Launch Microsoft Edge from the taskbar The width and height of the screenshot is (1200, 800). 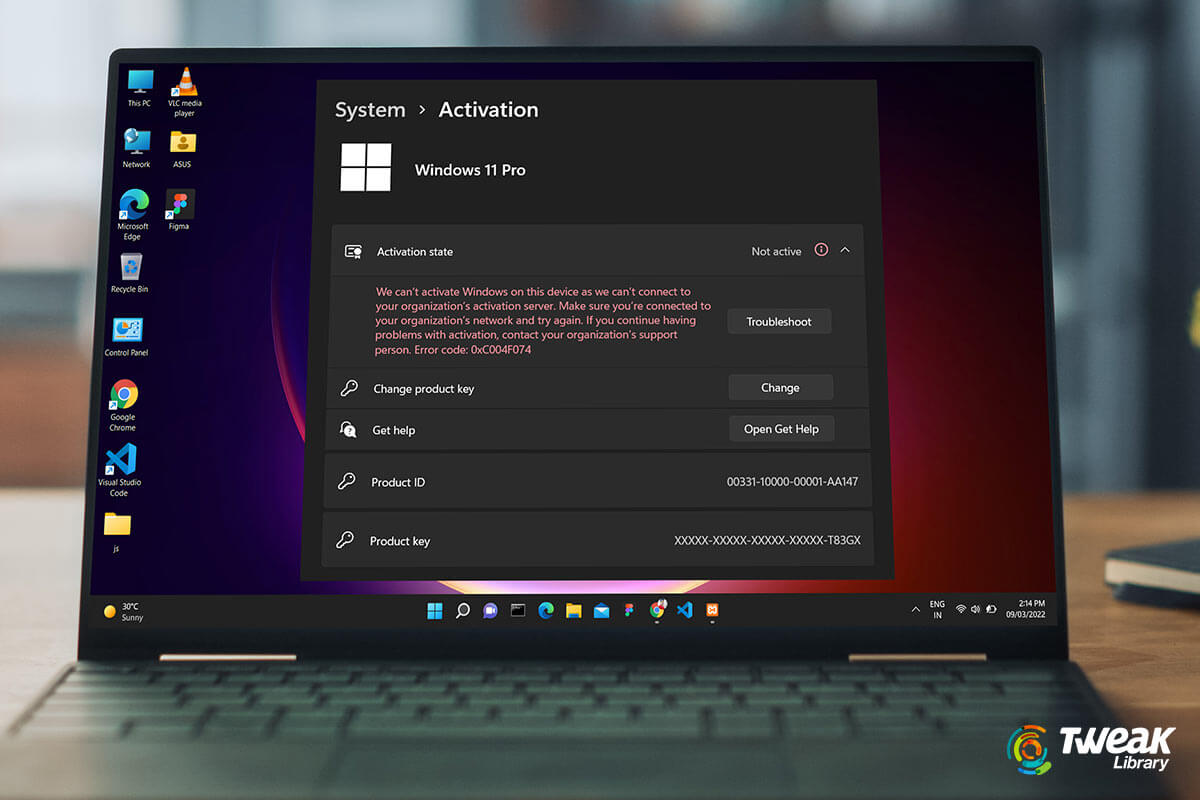point(545,610)
